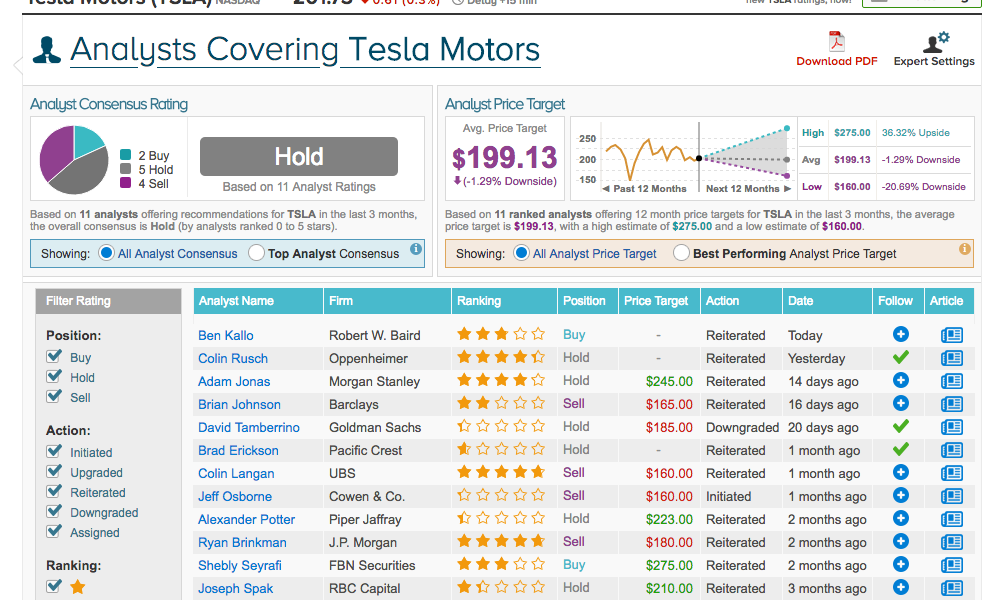Screen dimensions: 998x600
Task: Open the article icon in Colin Langan's row
Action: (x=952, y=473)
